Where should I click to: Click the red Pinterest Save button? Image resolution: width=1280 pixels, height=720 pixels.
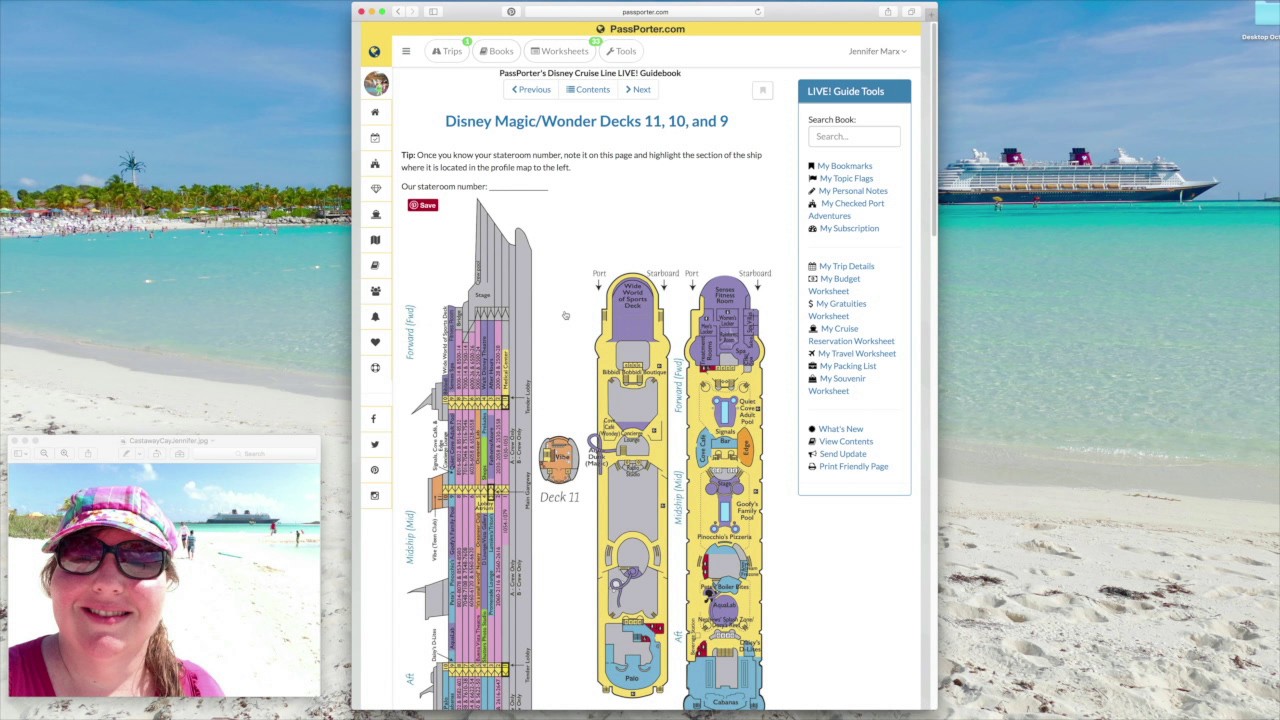[423, 205]
